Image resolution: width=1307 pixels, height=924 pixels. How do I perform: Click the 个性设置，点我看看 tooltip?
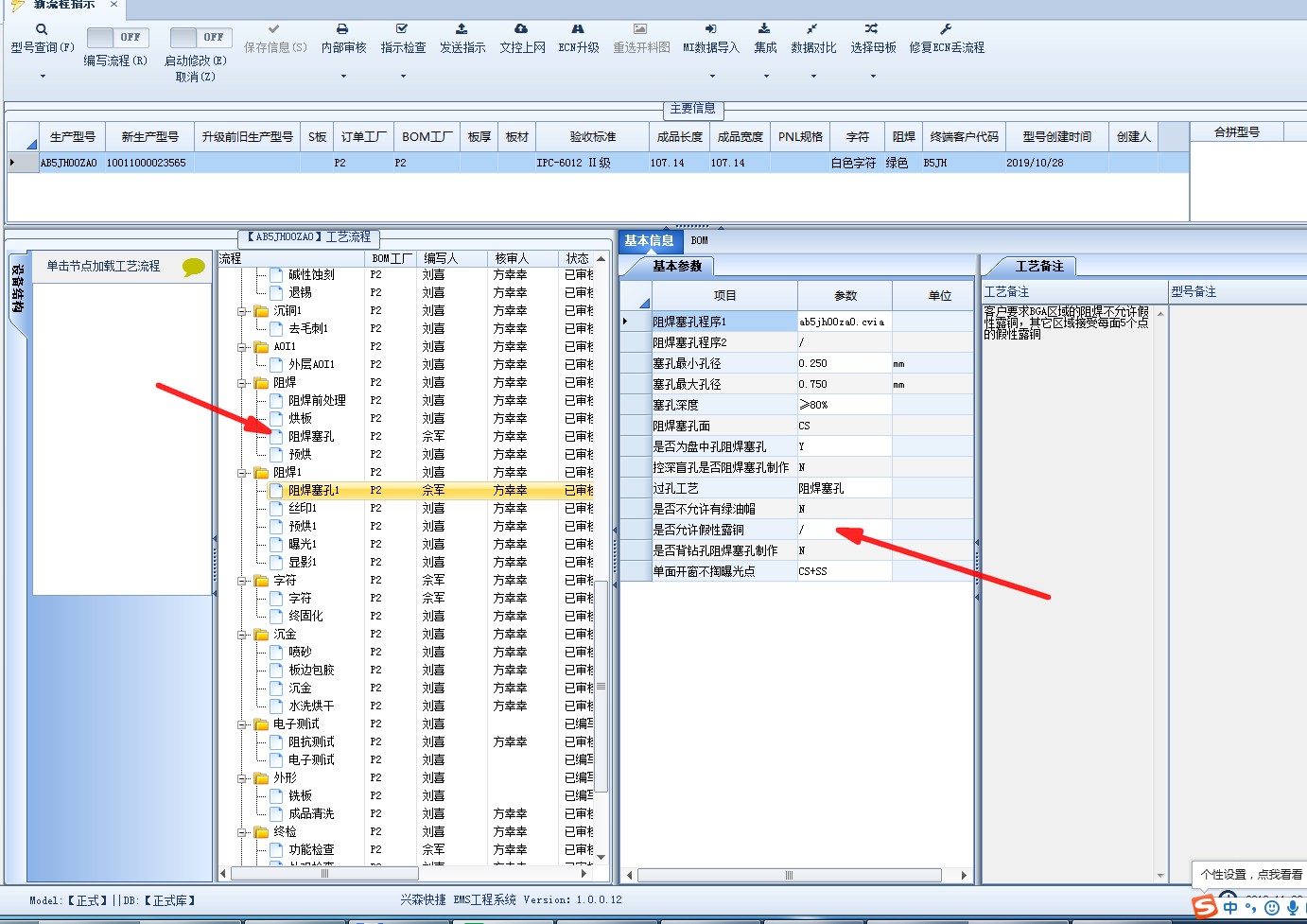click(1251, 875)
